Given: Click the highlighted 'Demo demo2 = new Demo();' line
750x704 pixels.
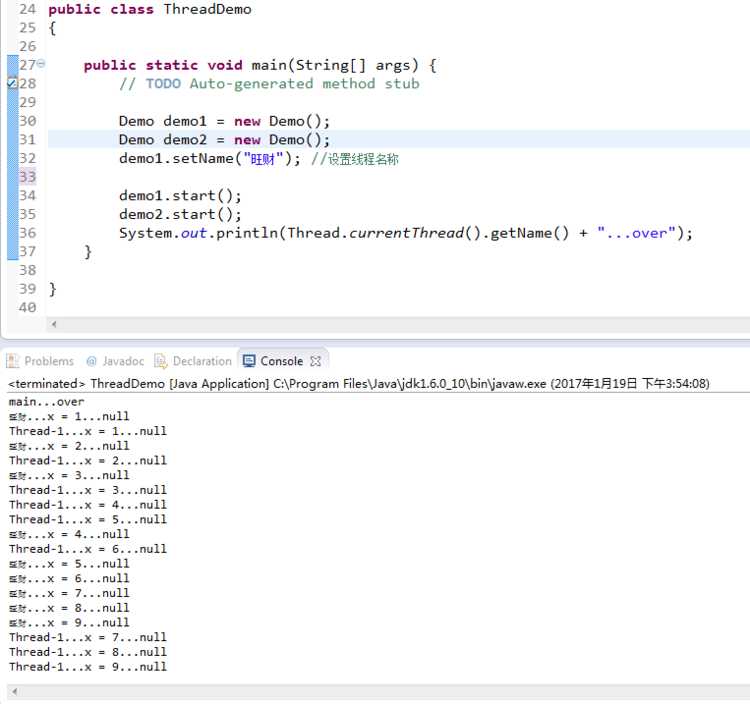Looking at the screenshot, I should tap(224, 140).
